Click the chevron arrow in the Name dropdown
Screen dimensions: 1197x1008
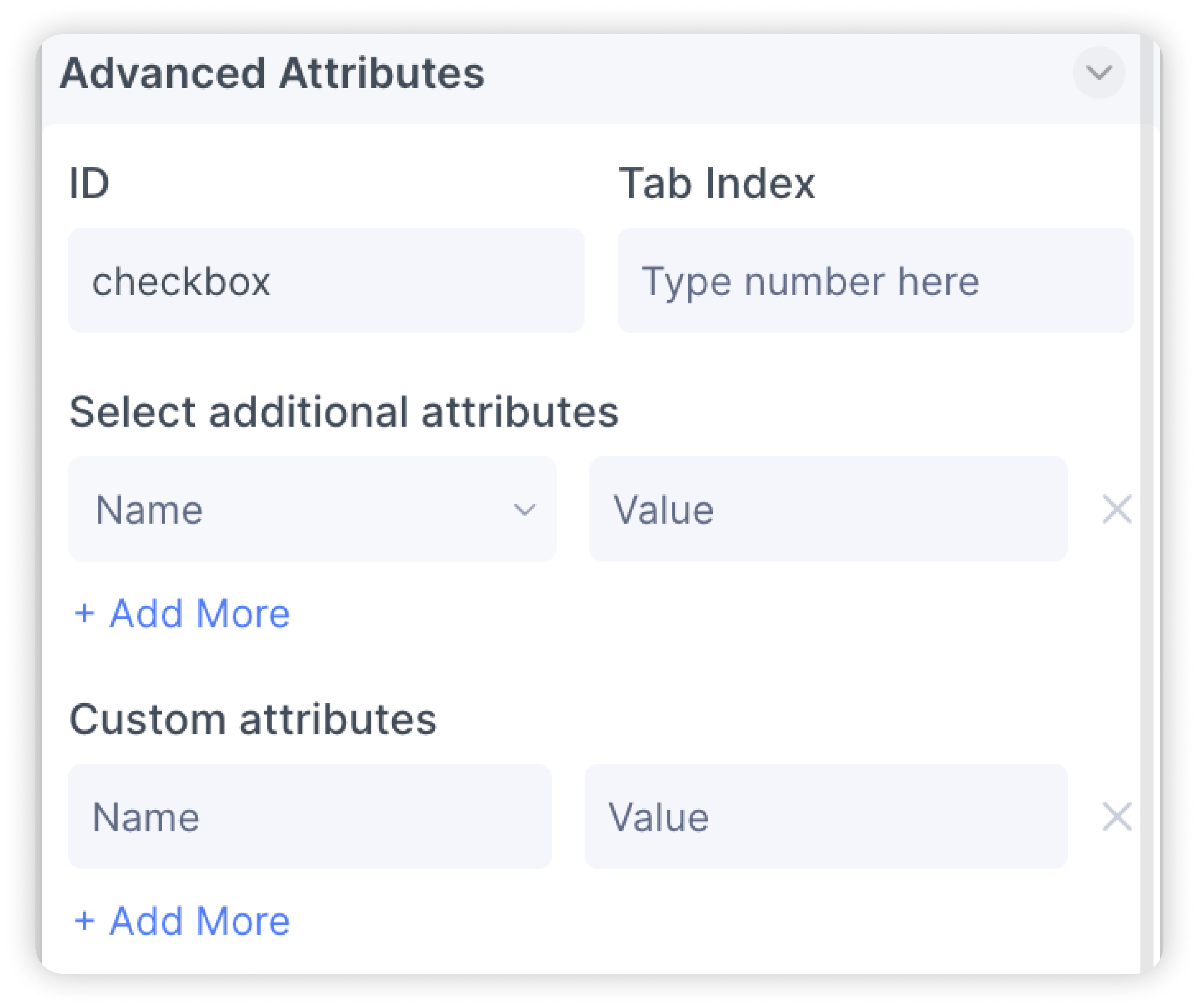524,509
